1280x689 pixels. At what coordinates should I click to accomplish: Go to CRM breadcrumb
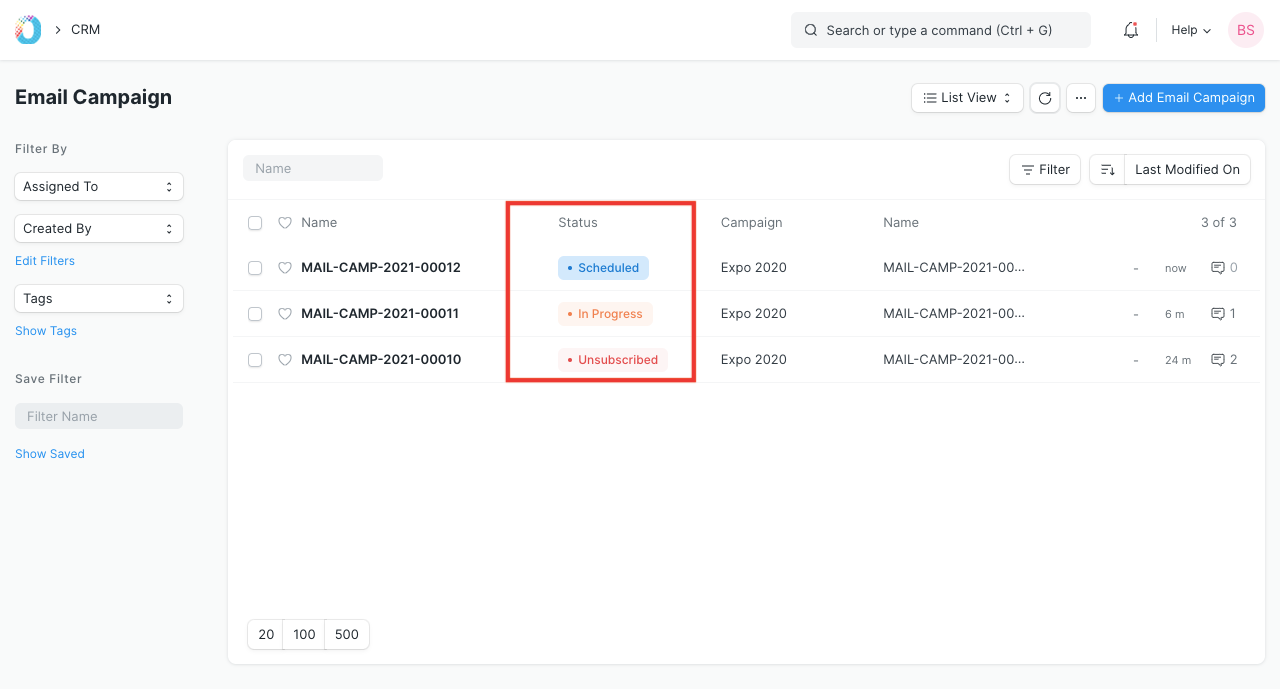point(86,30)
